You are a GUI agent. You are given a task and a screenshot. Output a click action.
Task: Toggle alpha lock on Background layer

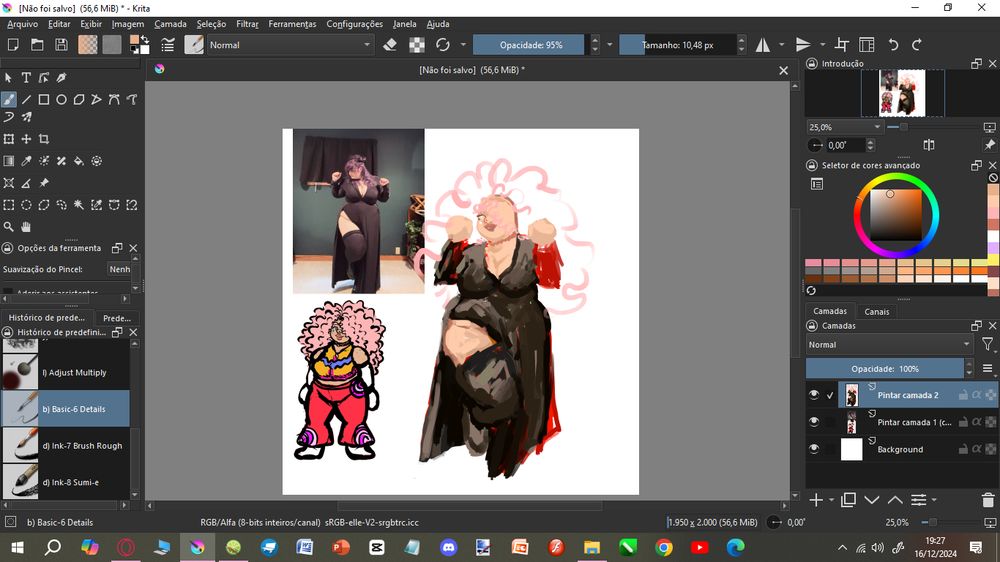(x=990, y=449)
